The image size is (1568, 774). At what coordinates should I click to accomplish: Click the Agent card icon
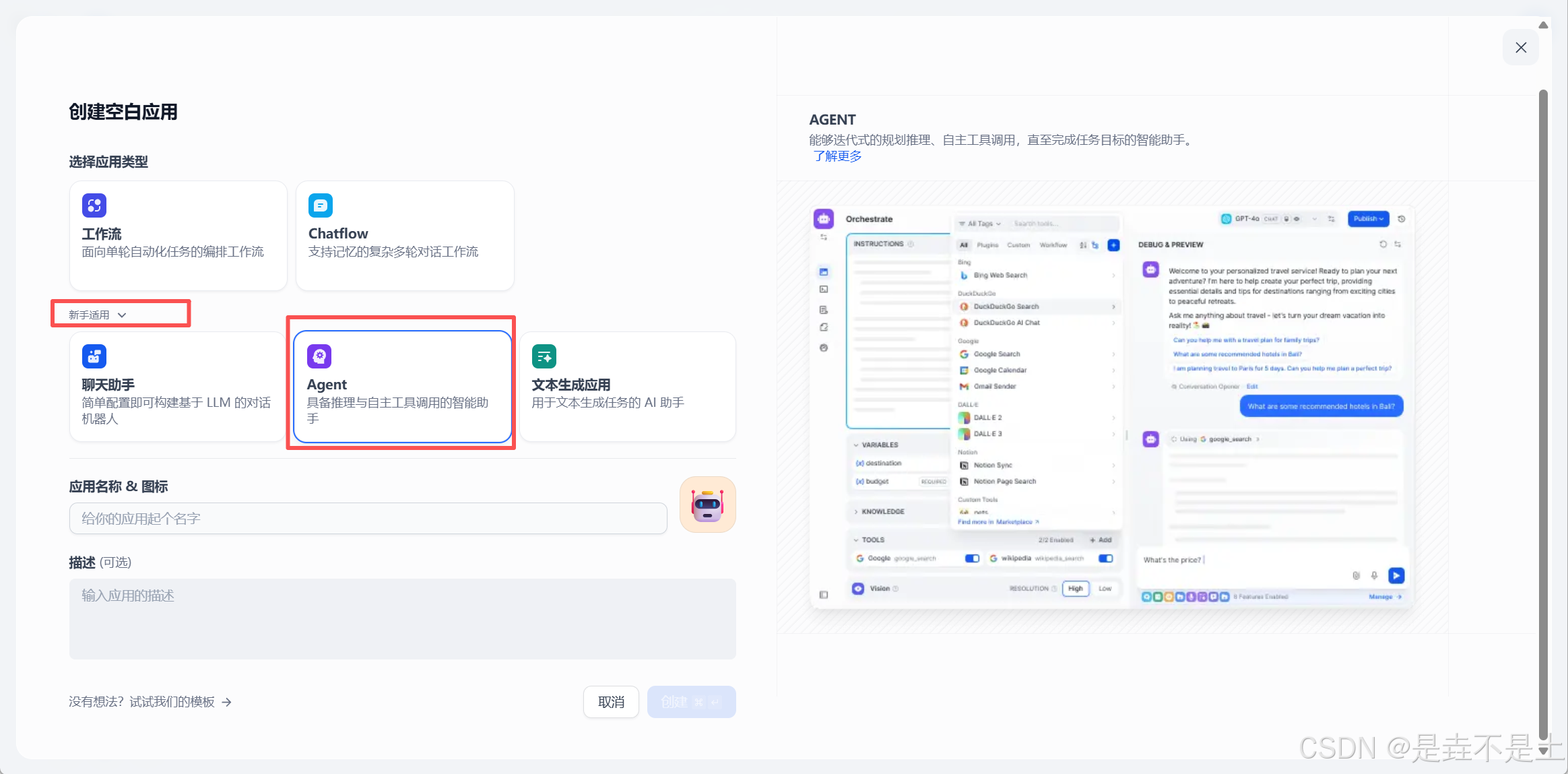[319, 356]
